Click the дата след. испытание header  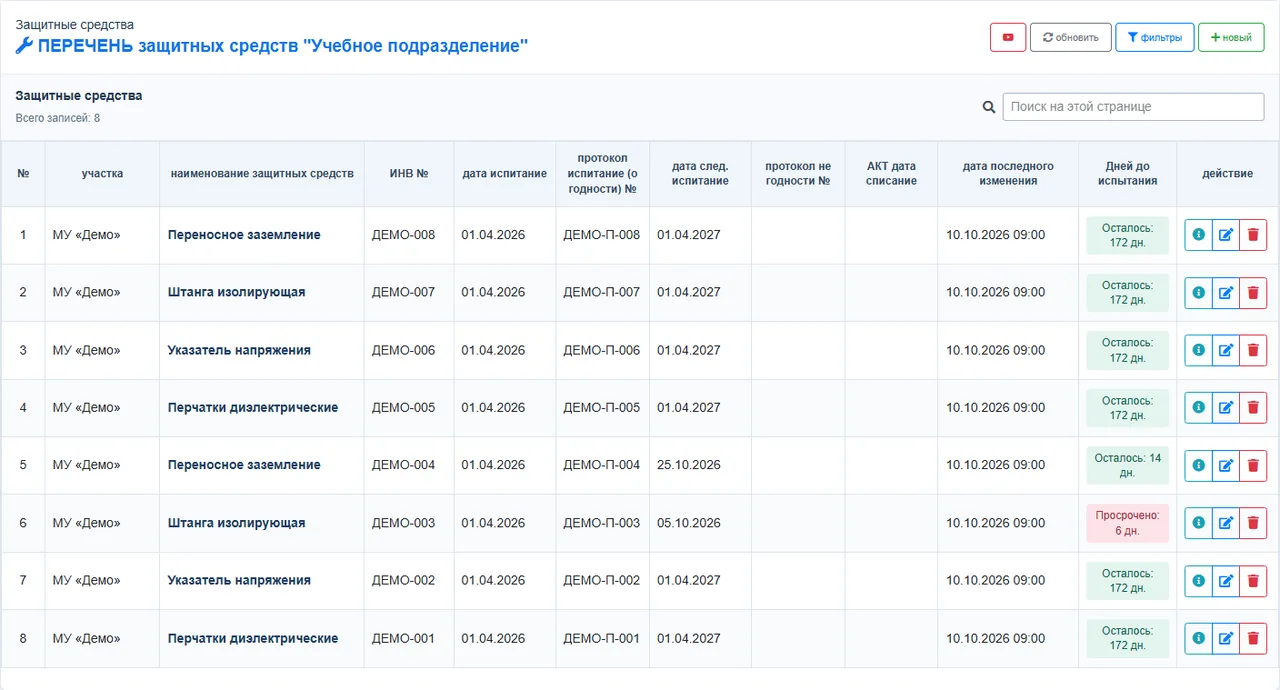click(700, 174)
